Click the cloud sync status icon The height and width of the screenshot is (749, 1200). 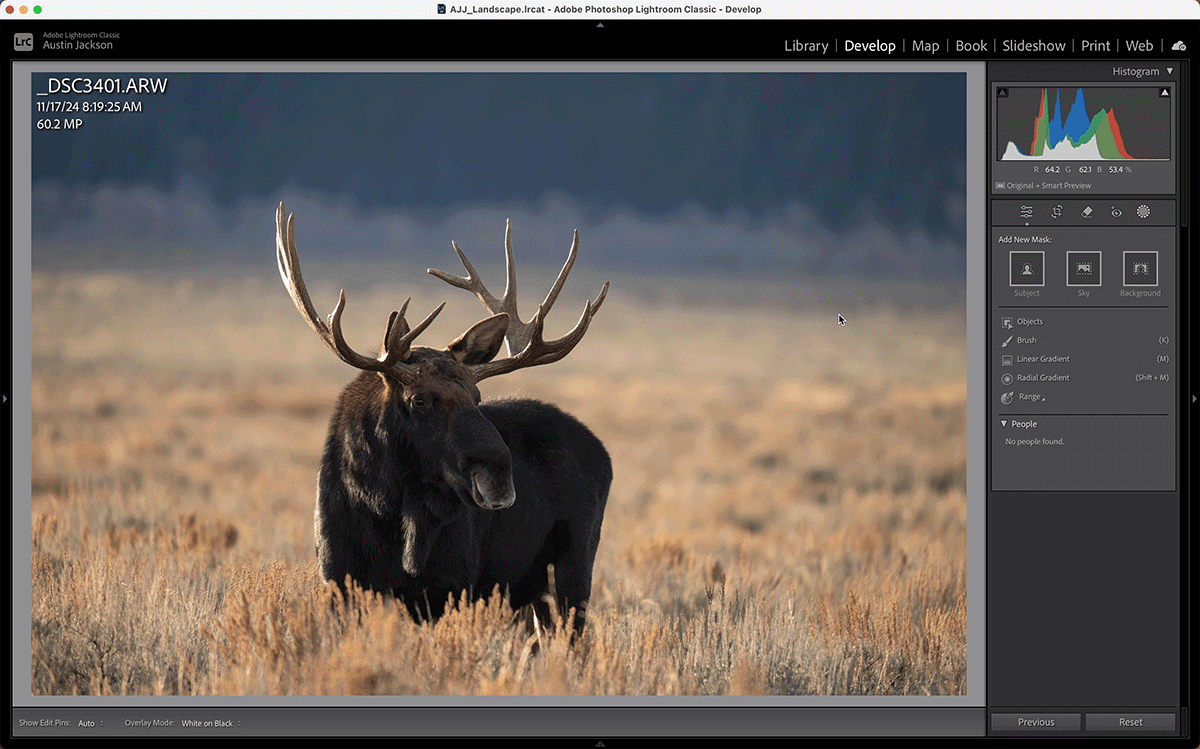coord(1179,46)
